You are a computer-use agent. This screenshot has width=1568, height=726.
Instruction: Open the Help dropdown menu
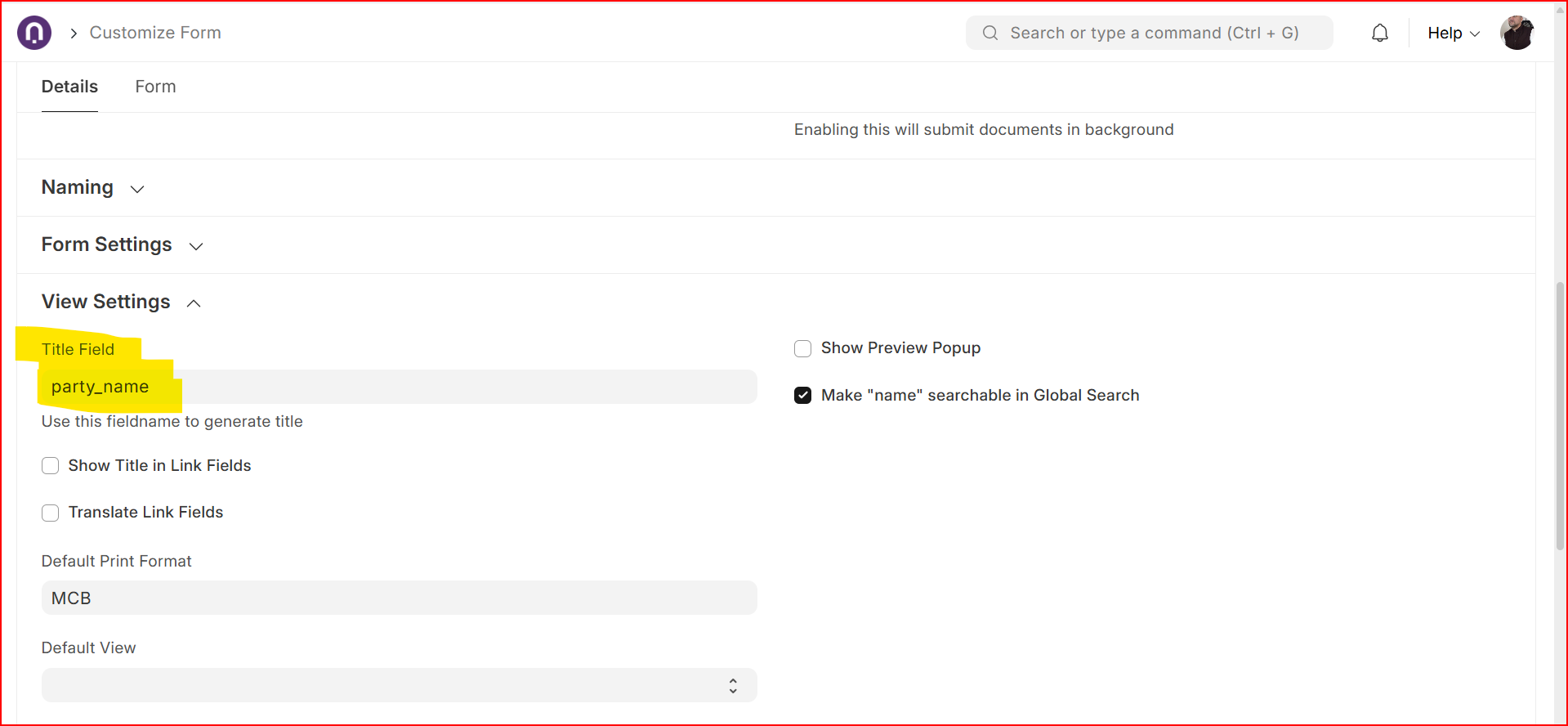[x=1453, y=33]
